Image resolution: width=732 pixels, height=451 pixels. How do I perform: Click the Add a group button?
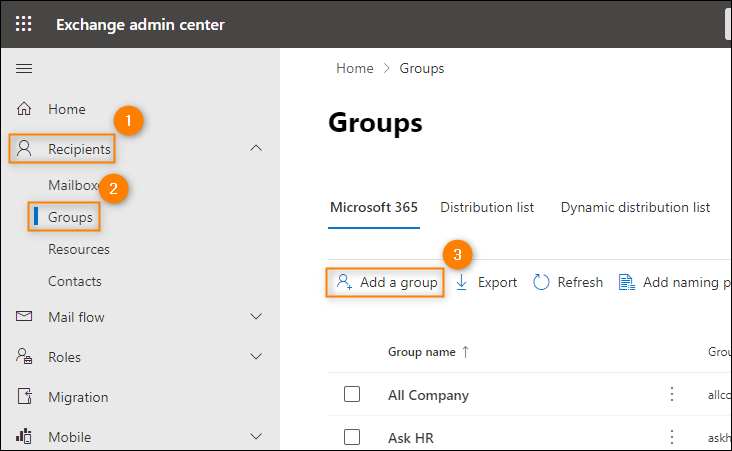[385, 282]
